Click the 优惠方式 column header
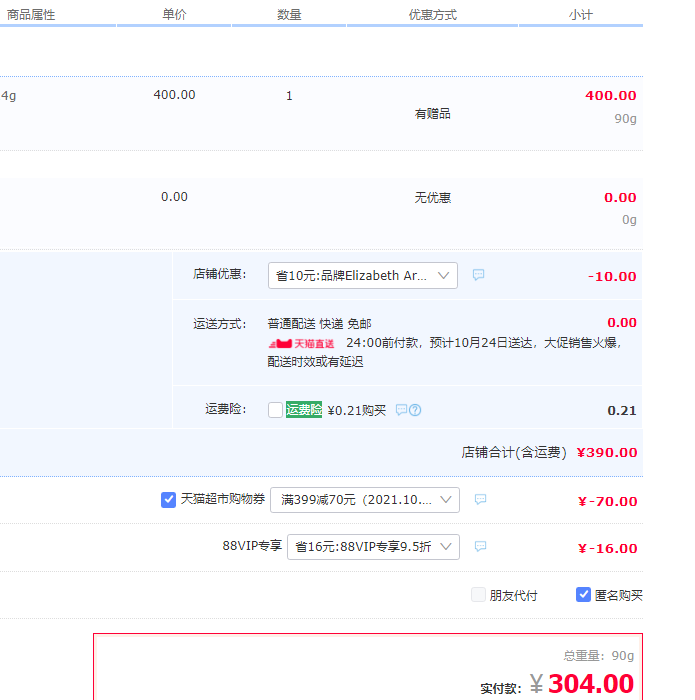 (x=433, y=15)
